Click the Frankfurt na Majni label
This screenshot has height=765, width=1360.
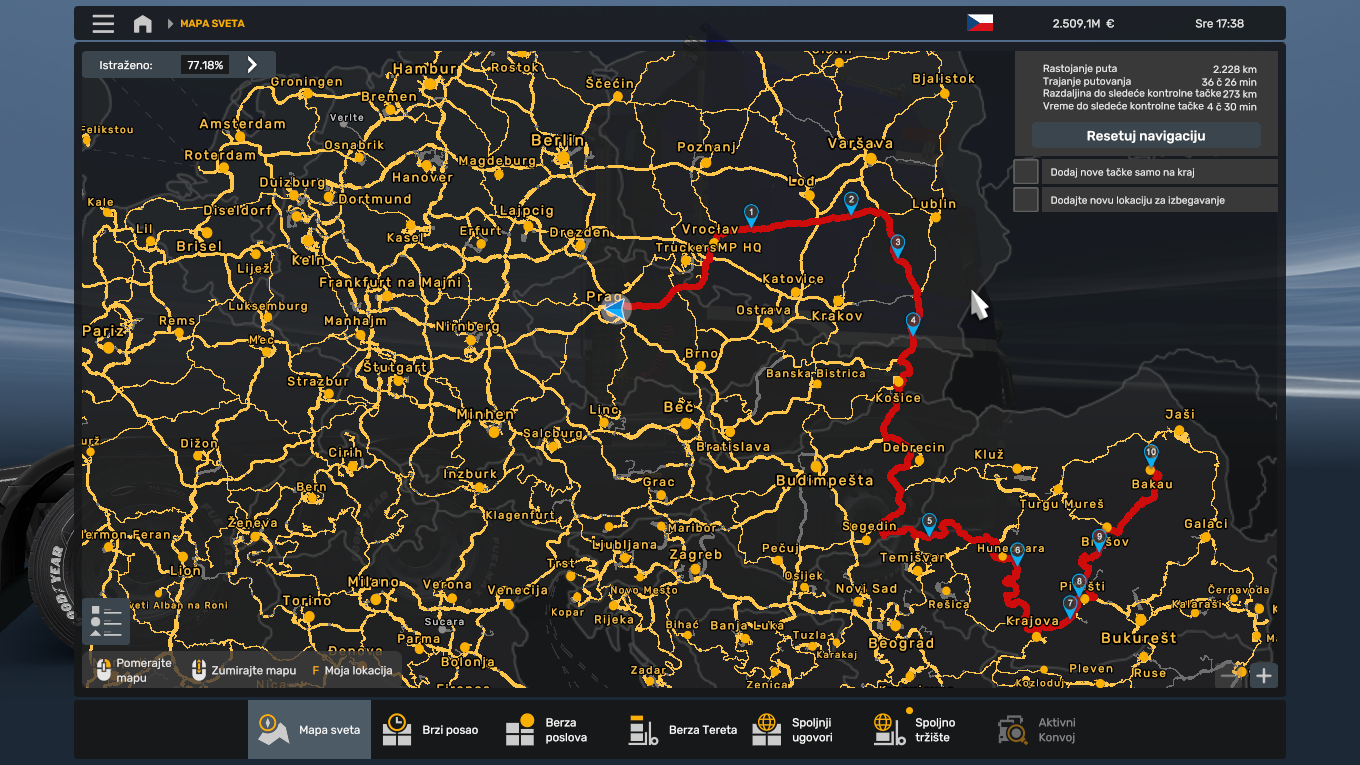coord(390,283)
